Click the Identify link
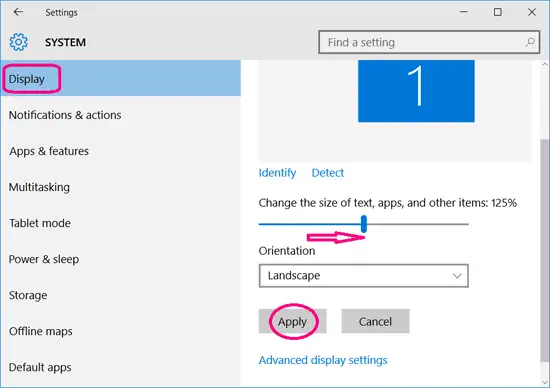Viewport: 550px width, 388px height. tap(277, 173)
